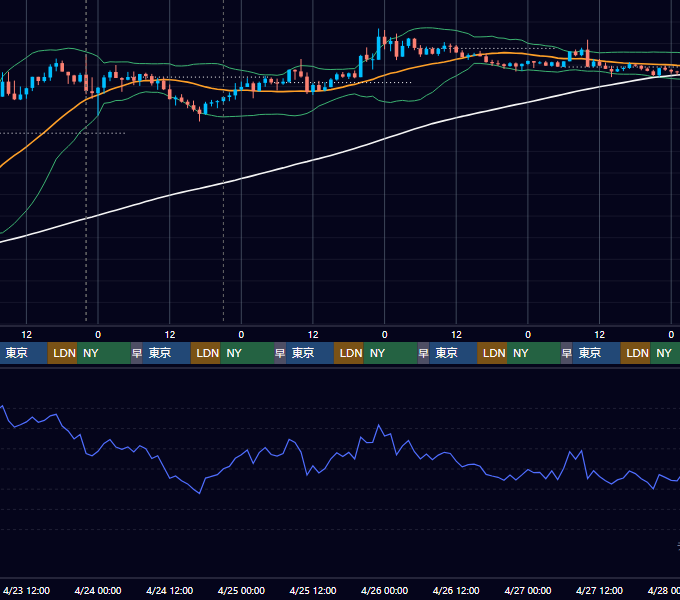
Task: Click the 4/26 12:00 date label
Action: click(456, 590)
